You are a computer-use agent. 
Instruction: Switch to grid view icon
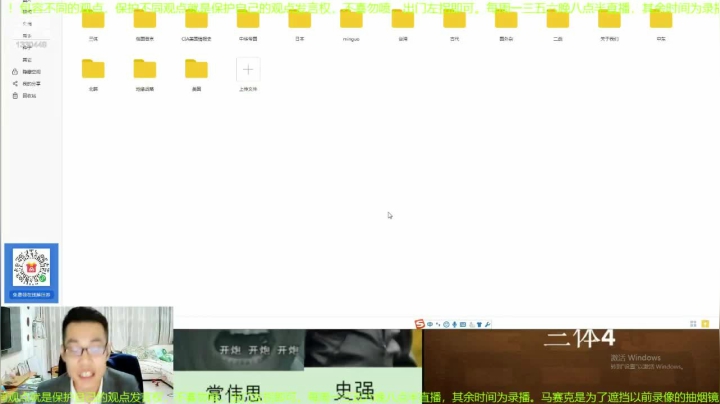point(693,324)
